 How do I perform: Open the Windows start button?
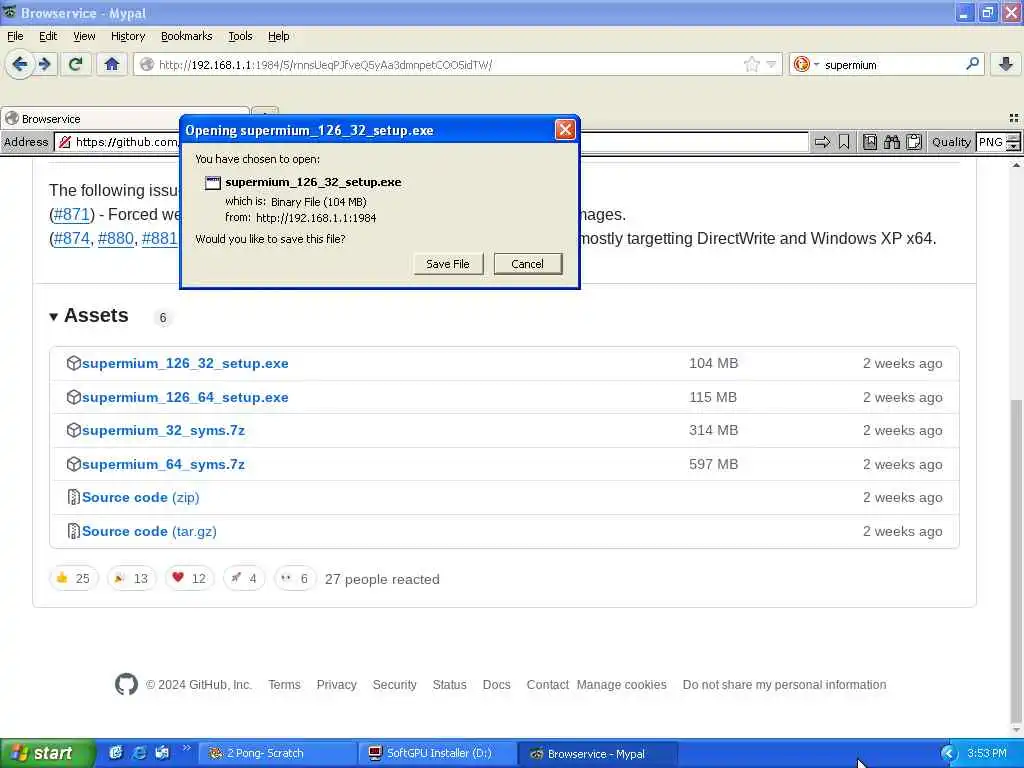(48, 753)
